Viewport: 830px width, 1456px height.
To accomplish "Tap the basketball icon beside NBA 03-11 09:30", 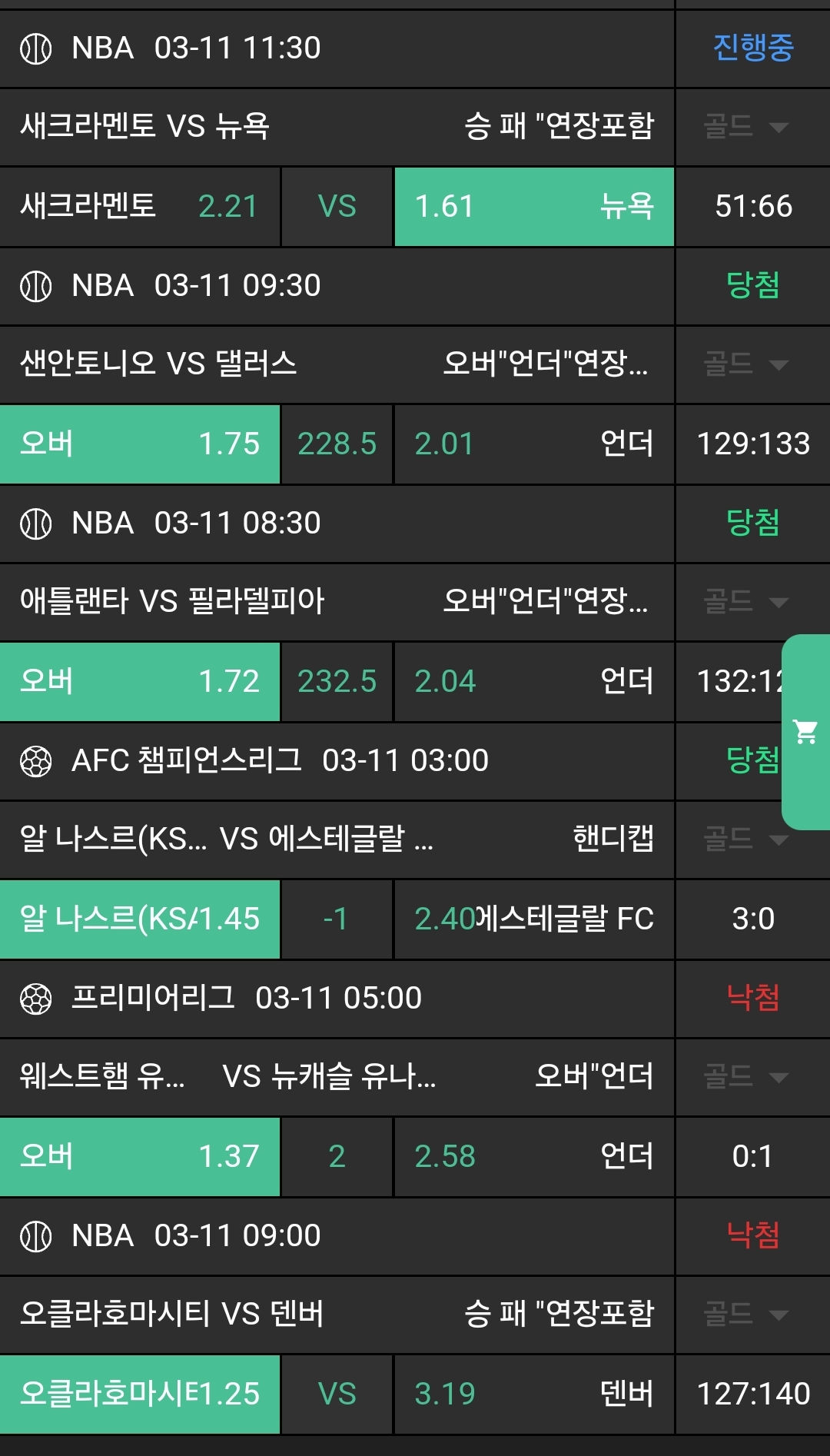I will (x=35, y=286).
